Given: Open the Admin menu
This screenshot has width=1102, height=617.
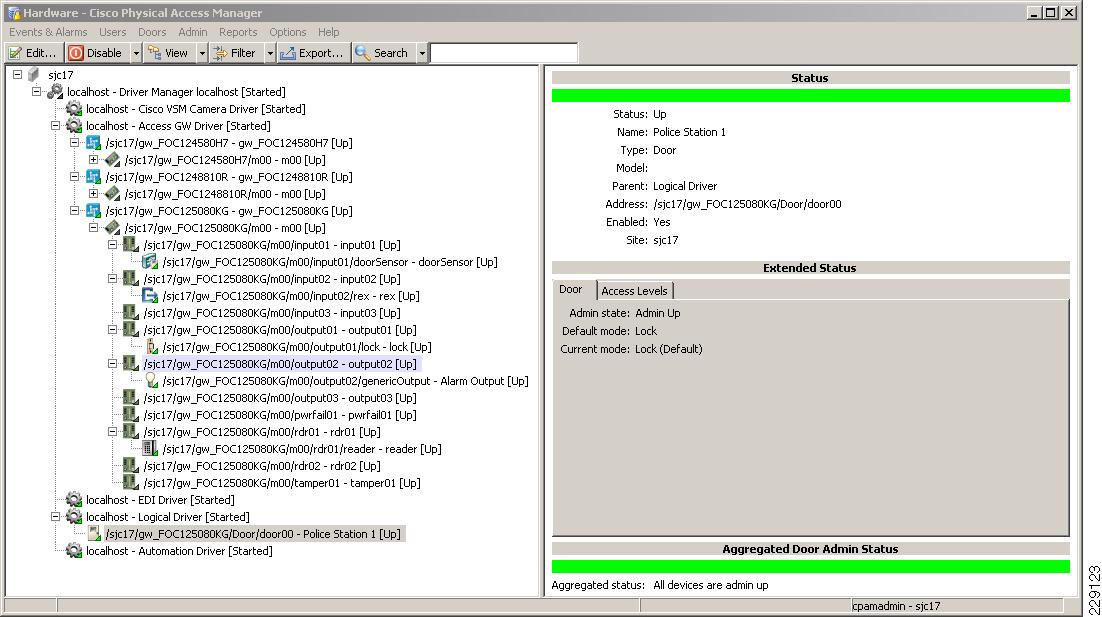Looking at the screenshot, I should point(193,32).
